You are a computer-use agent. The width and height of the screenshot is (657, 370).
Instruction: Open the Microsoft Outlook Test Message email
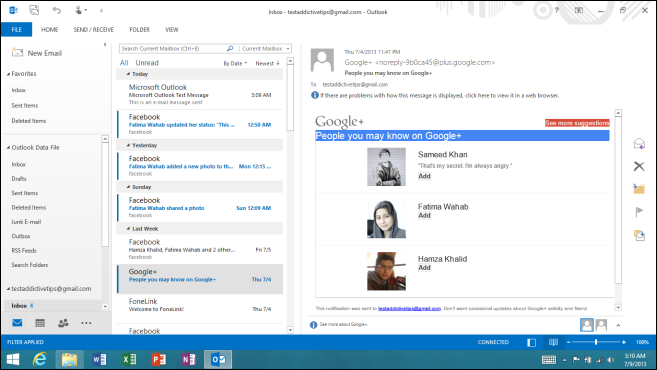point(200,95)
